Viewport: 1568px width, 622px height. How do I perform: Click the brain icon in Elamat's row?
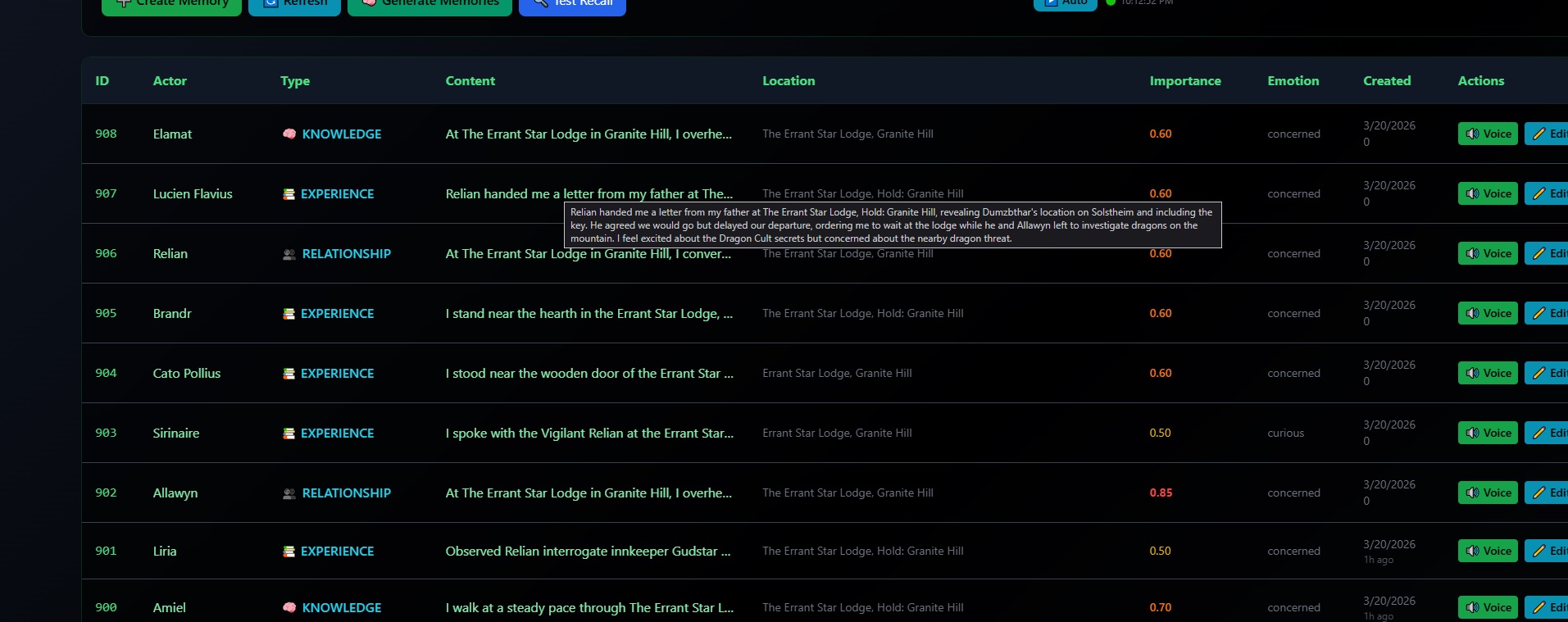coord(289,134)
